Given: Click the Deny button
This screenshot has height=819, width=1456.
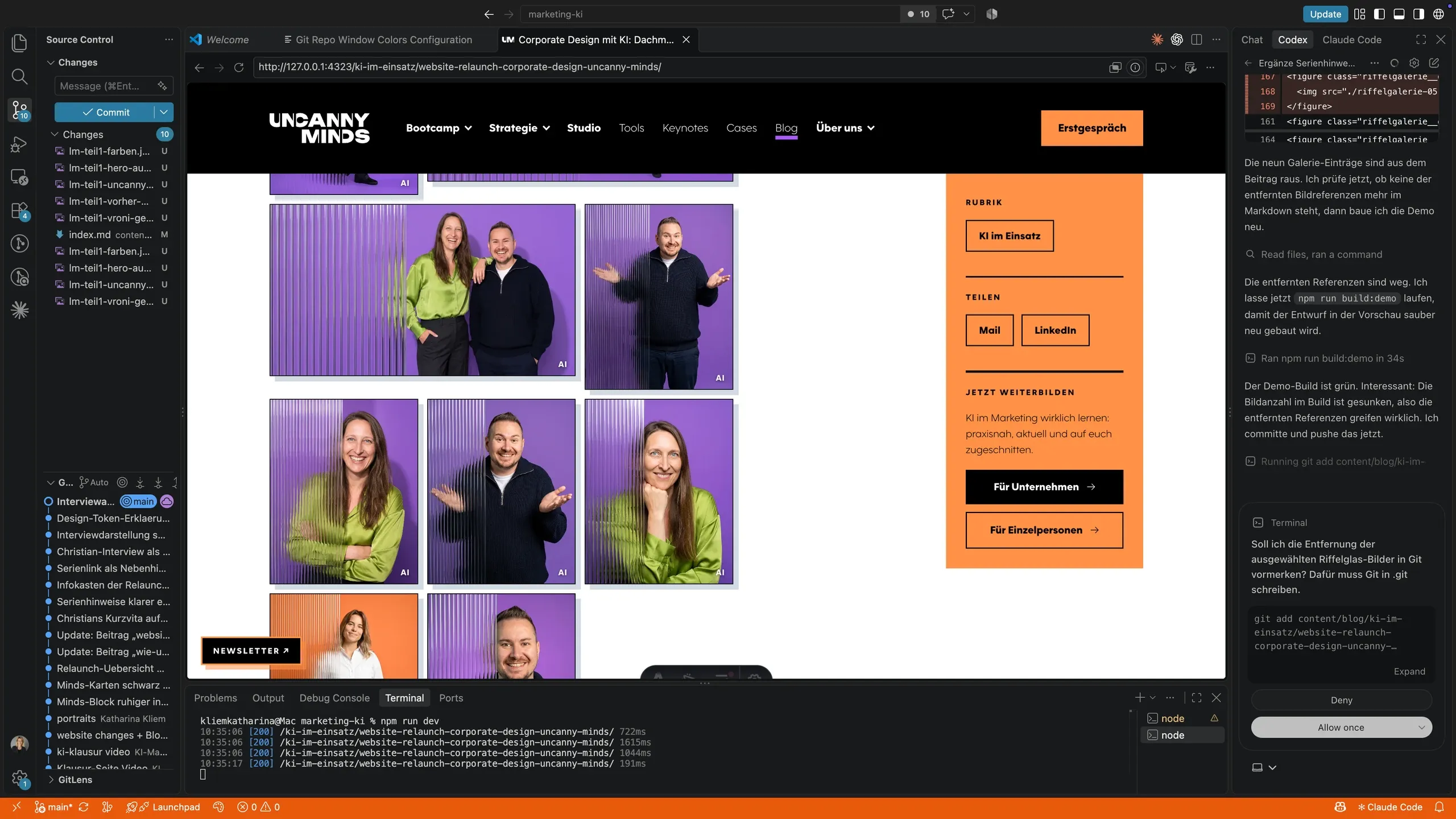Looking at the screenshot, I should 1341,700.
